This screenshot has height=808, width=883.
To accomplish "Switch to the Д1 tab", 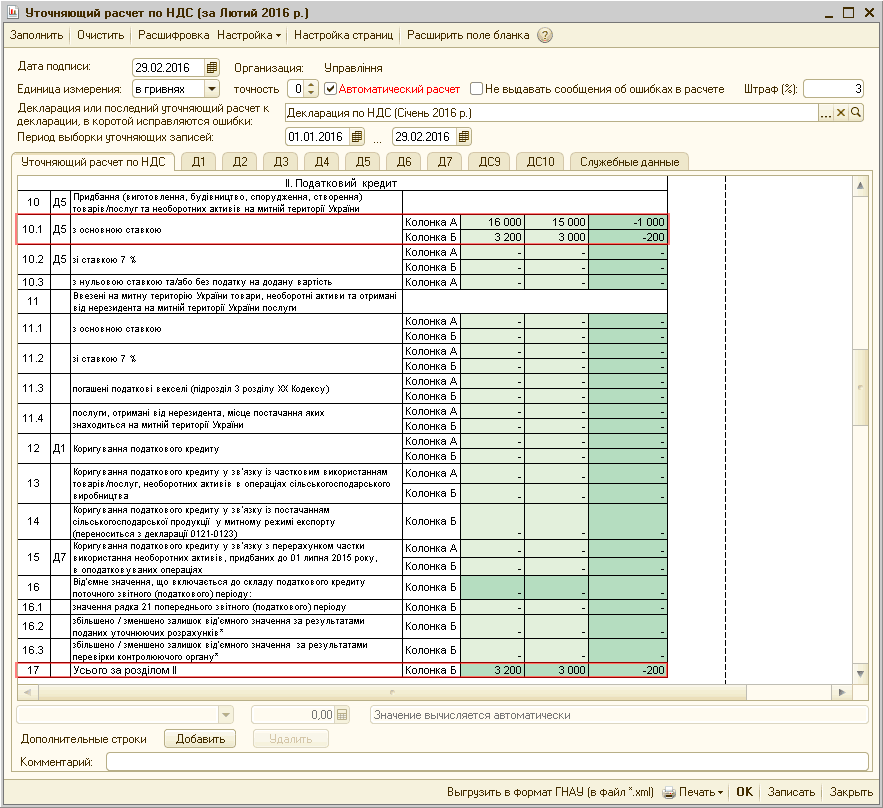I will (x=199, y=162).
